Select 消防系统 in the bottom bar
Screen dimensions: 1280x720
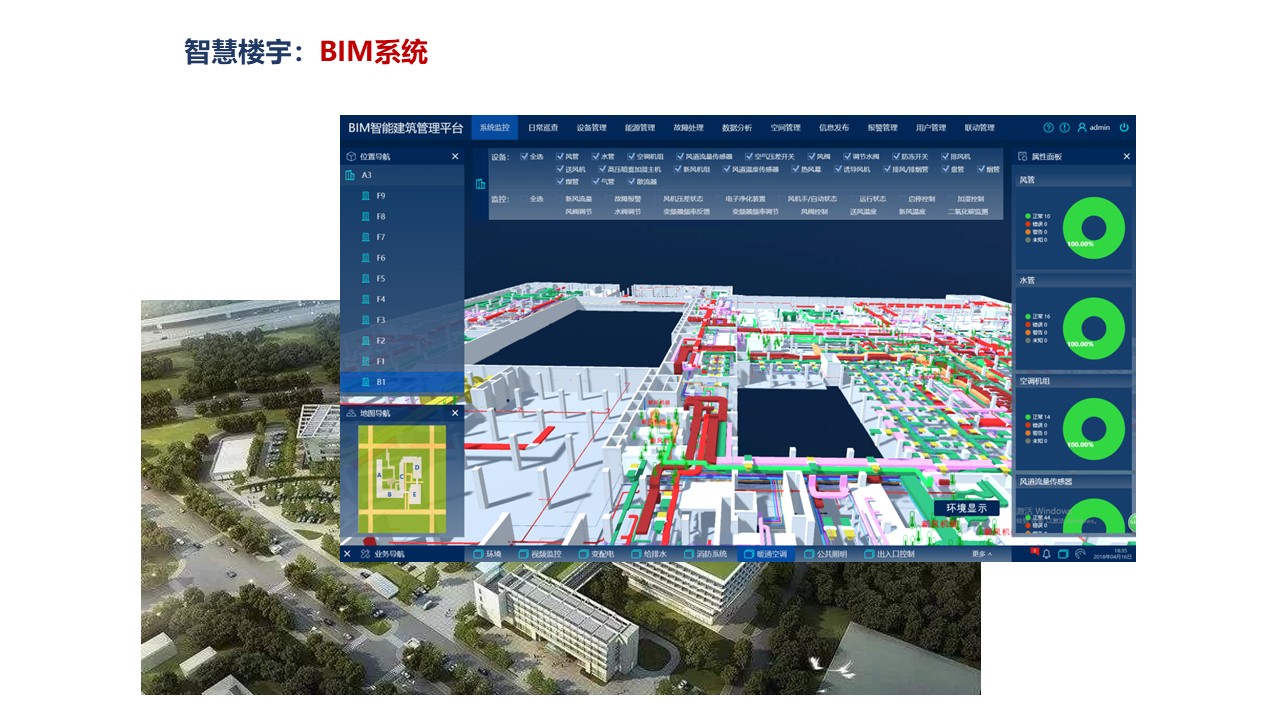click(x=705, y=554)
